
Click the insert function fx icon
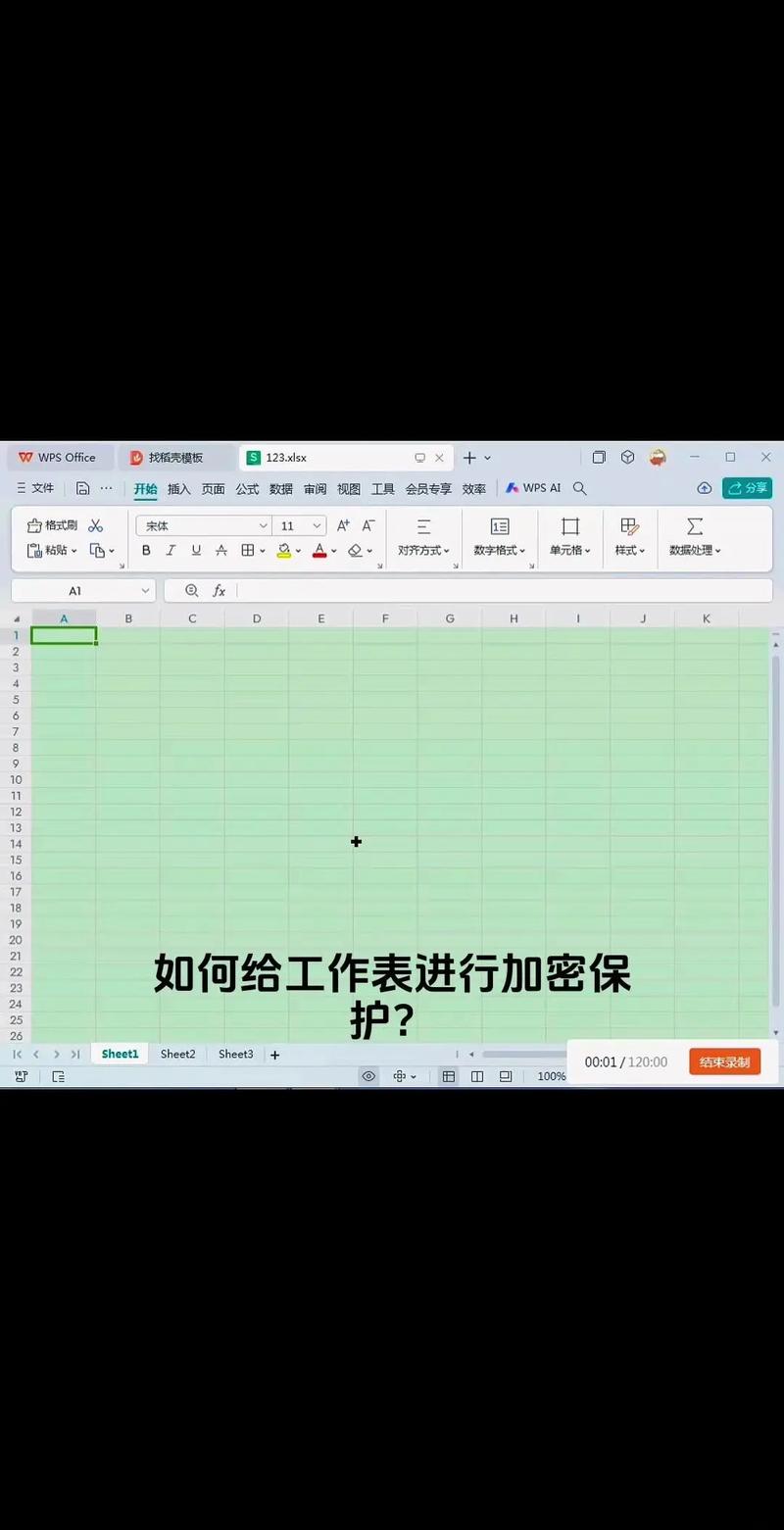(x=219, y=590)
